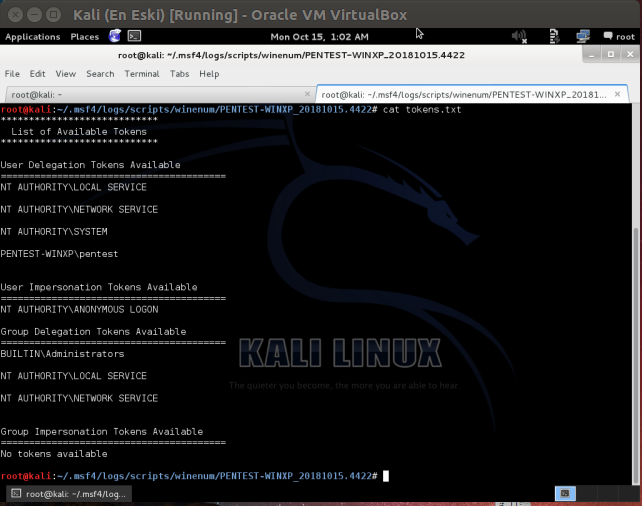The height and width of the screenshot is (506, 642).
Task: Click the workspace switcher terminal icon
Action: click(565, 493)
